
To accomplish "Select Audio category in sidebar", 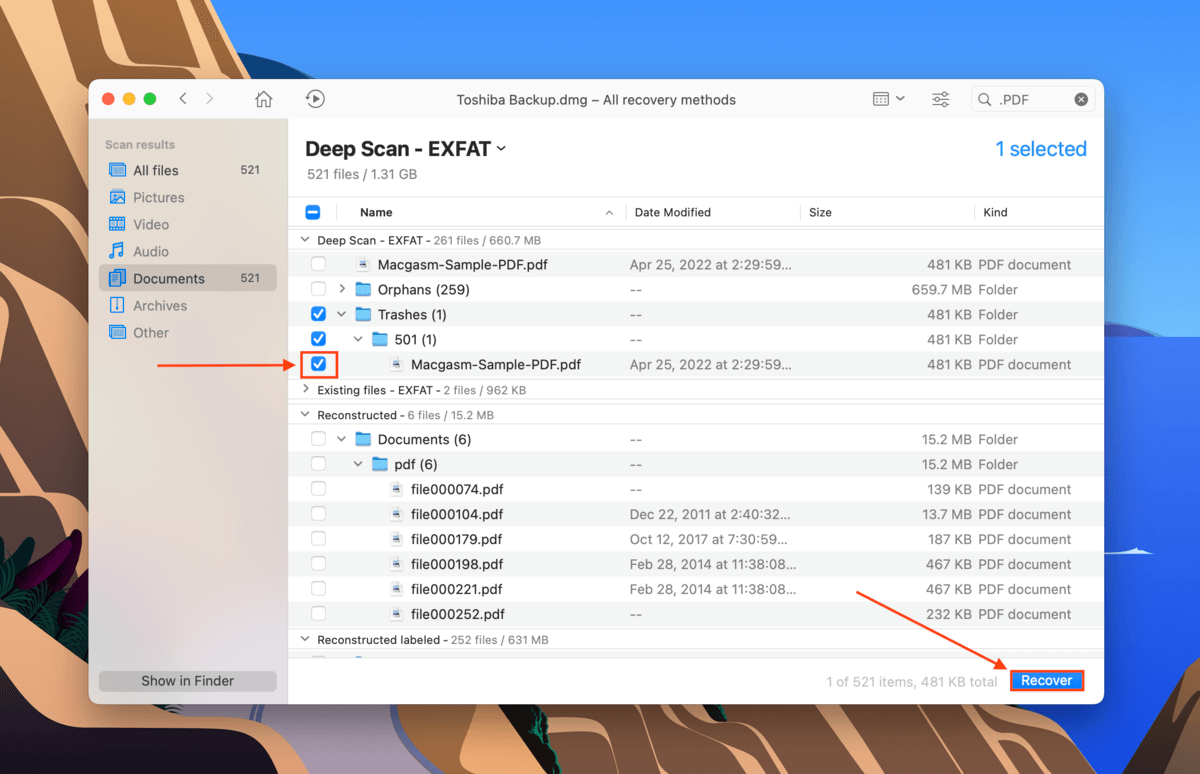I will (x=188, y=251).
